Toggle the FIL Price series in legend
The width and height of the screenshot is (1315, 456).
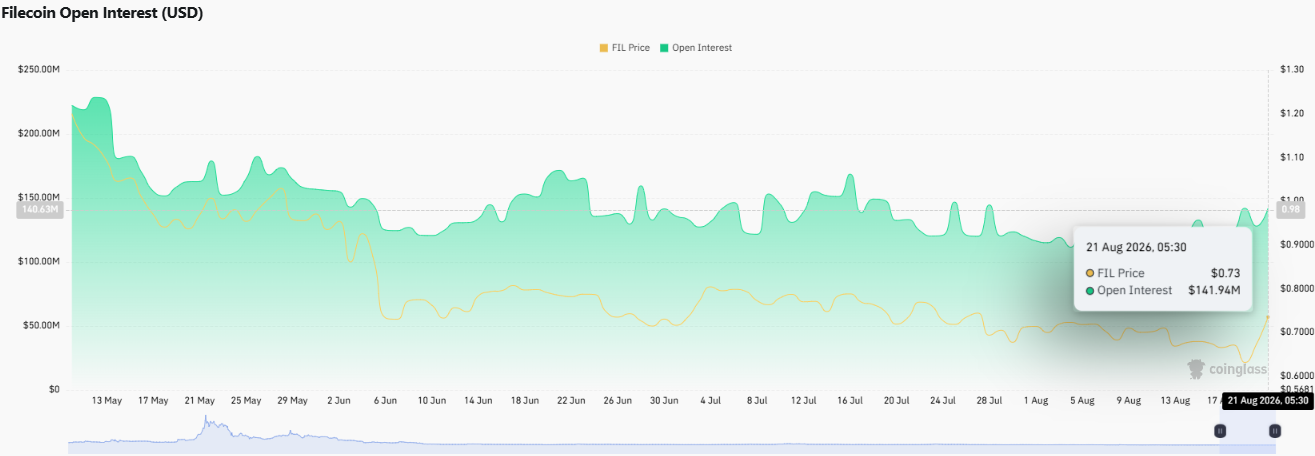tap(625, 48)
